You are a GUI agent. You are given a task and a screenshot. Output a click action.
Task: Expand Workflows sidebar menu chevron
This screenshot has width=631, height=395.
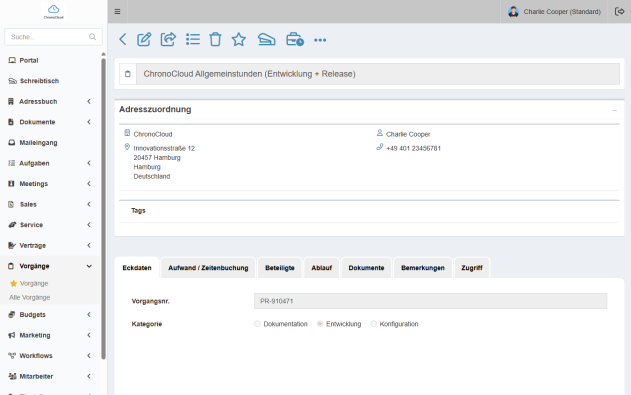[89, 356]
